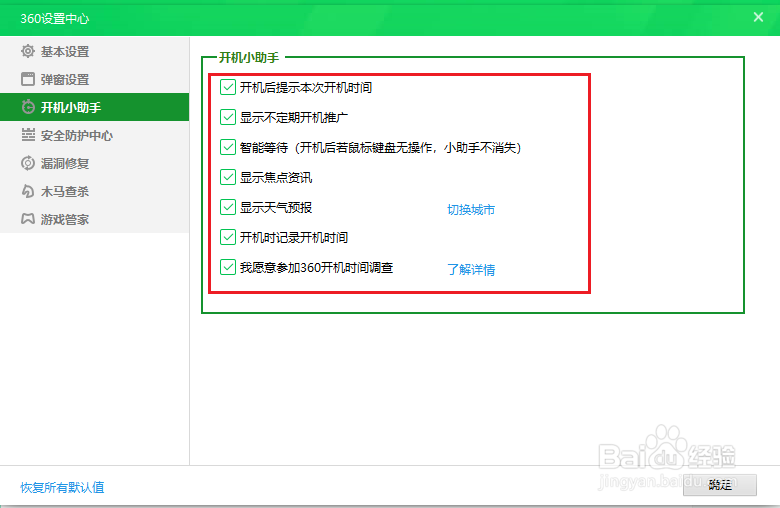The width and height of the screenshot is (780, 508).
Task: Click the gear icon beside 基本设置
Action: point(28,51)
